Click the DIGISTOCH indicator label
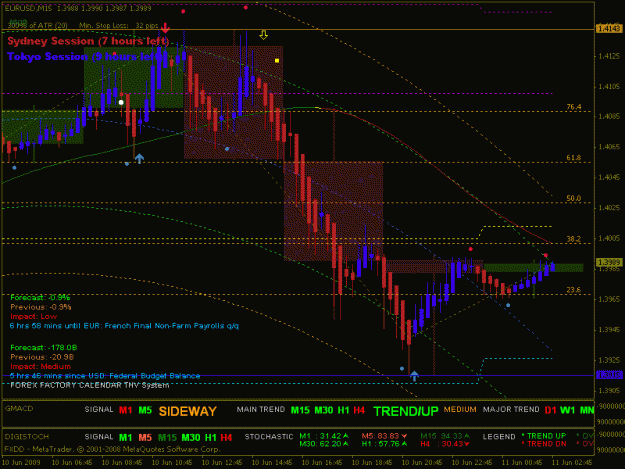This screenshot has width=625, height=469. coord(27,437)
